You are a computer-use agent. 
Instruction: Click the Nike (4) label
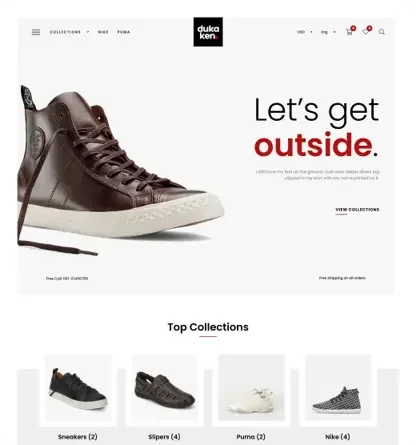pos(338,437)
